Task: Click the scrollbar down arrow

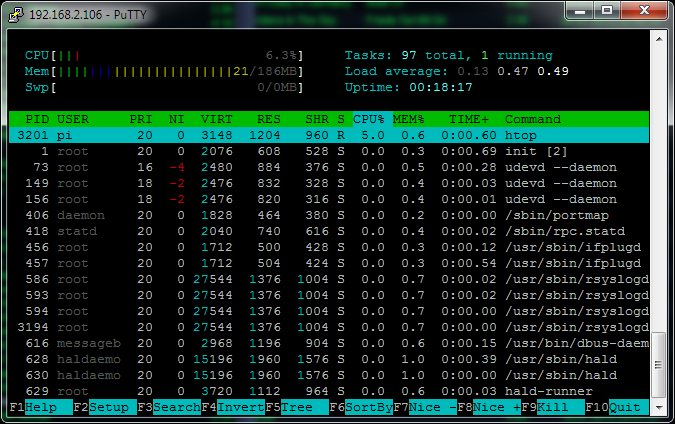Action: coord(658,407)
